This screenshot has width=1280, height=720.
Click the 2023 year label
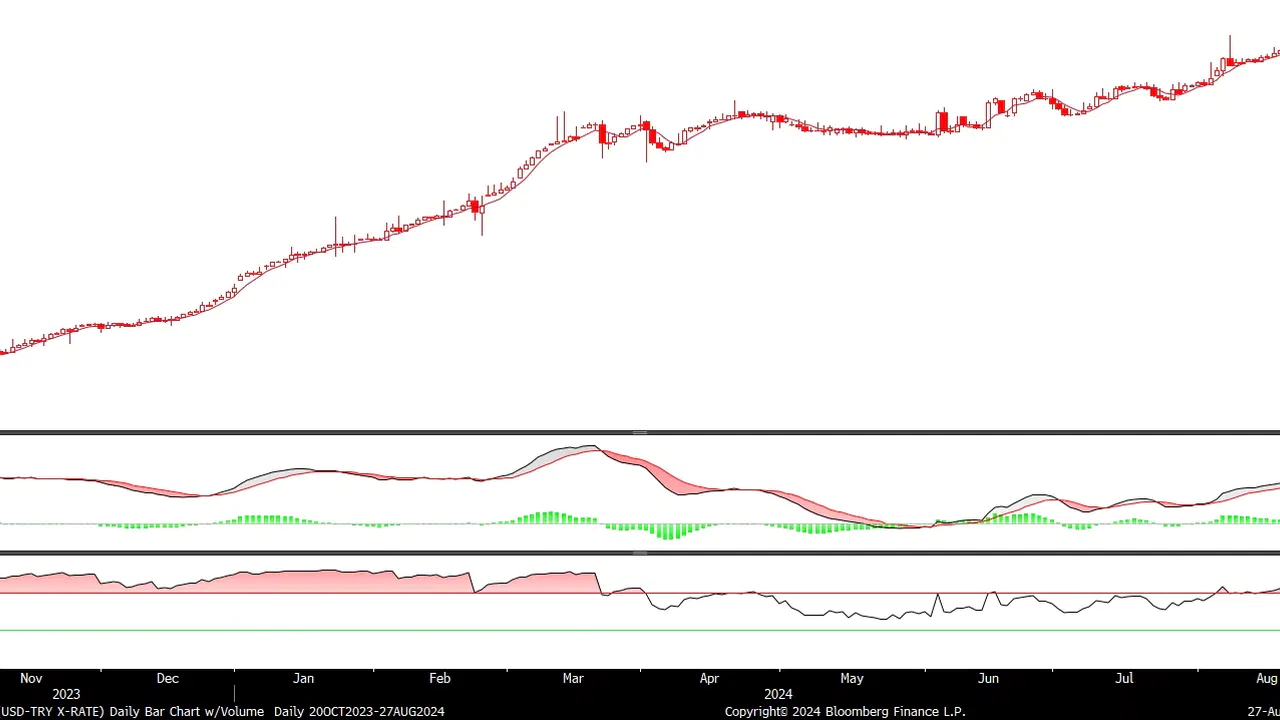click(66, 694)
